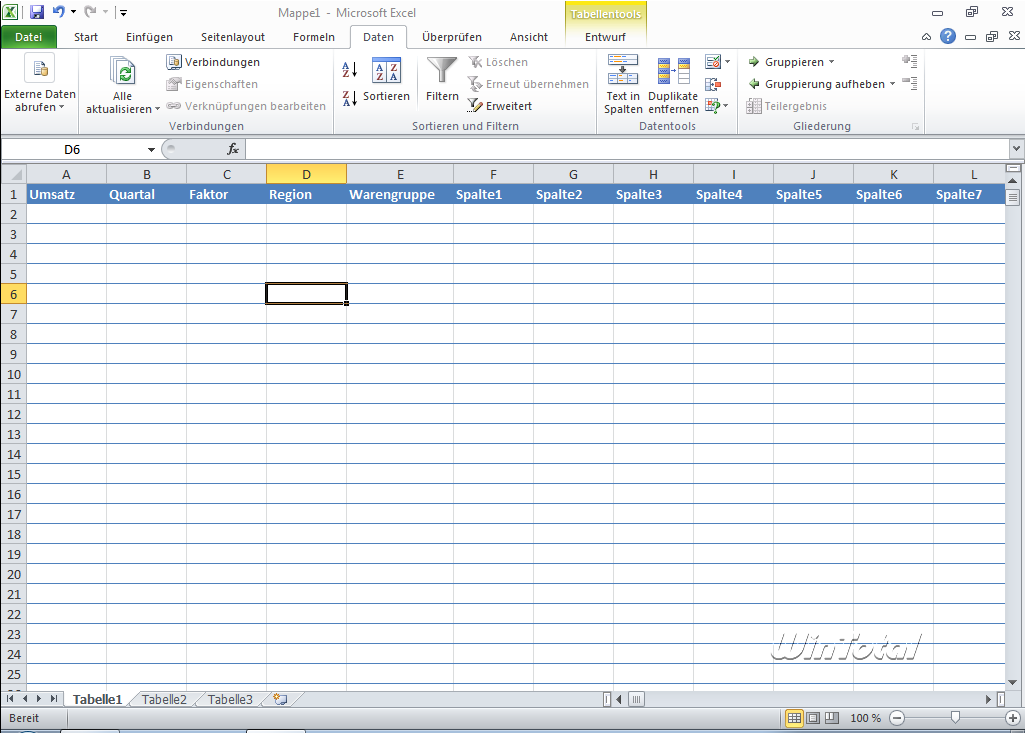Click show detail icon in Gliederung

point(910,61)
